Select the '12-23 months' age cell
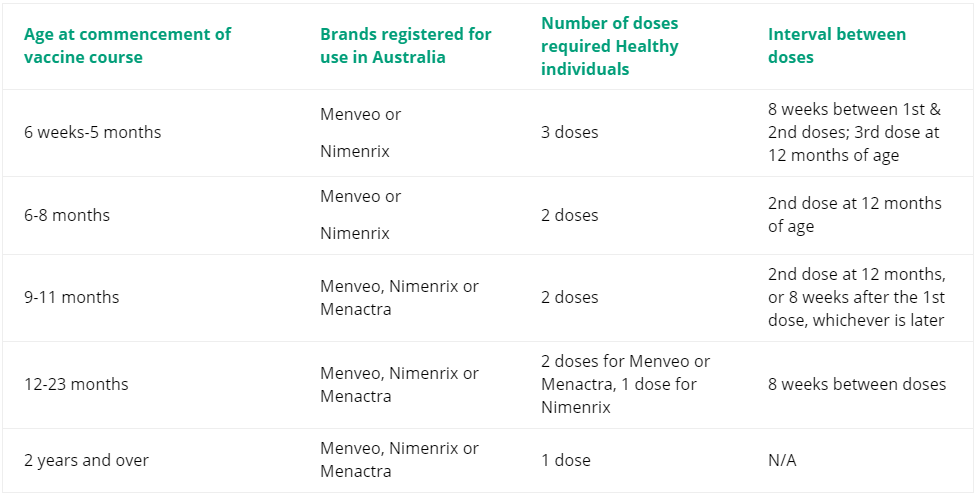This screenshot has width=979, height=498. point(76,384)
